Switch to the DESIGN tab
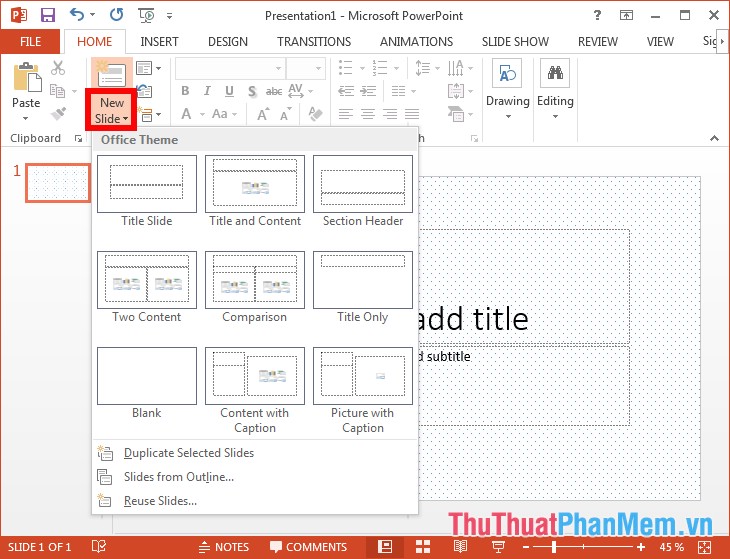The height and width of the screenshot is (559, 730). click(228, 41)
